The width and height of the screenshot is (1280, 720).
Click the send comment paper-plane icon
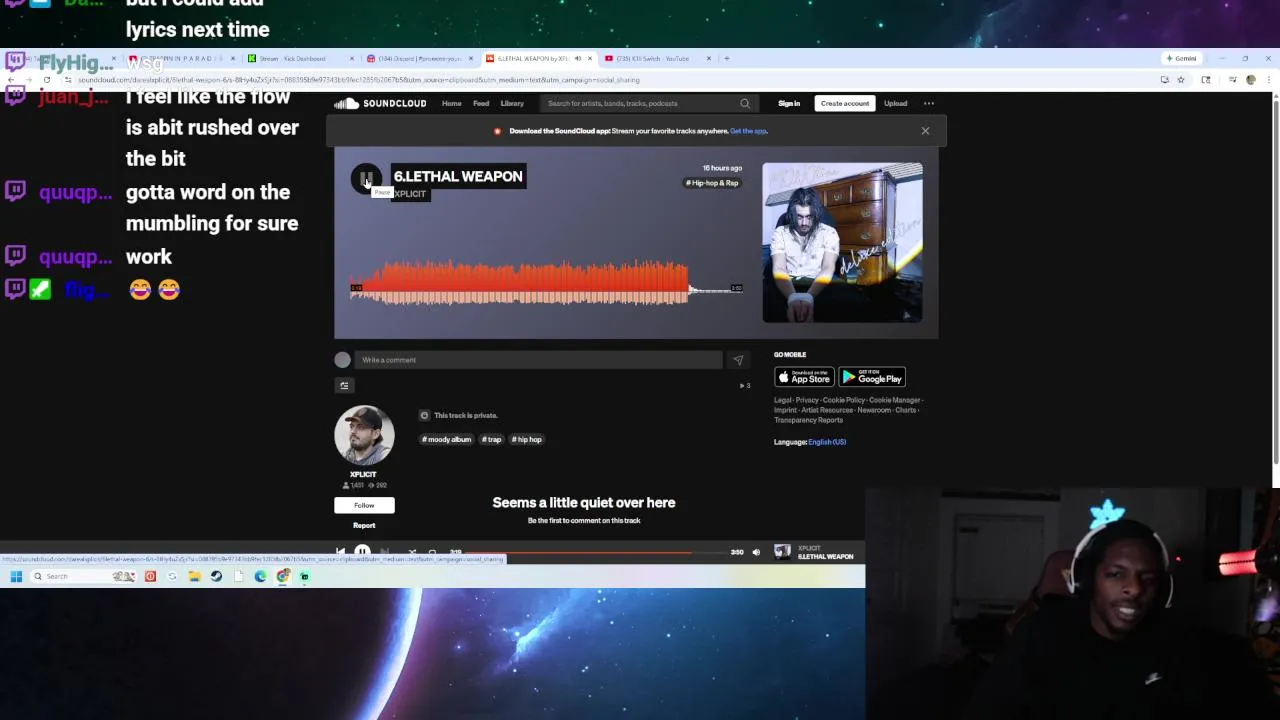pyautogui.click(x=738, y=360)
